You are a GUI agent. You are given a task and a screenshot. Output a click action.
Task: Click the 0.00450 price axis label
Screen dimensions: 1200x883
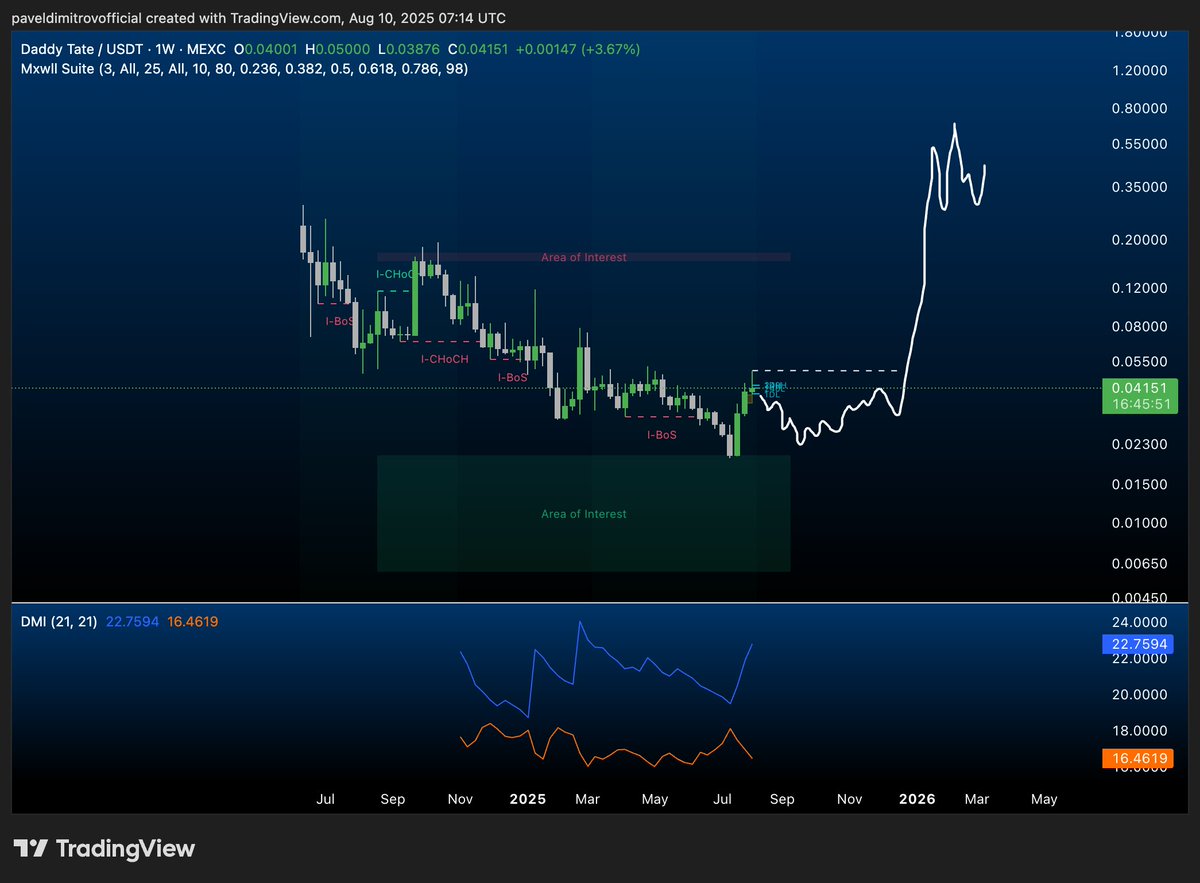click(1141, 599)
